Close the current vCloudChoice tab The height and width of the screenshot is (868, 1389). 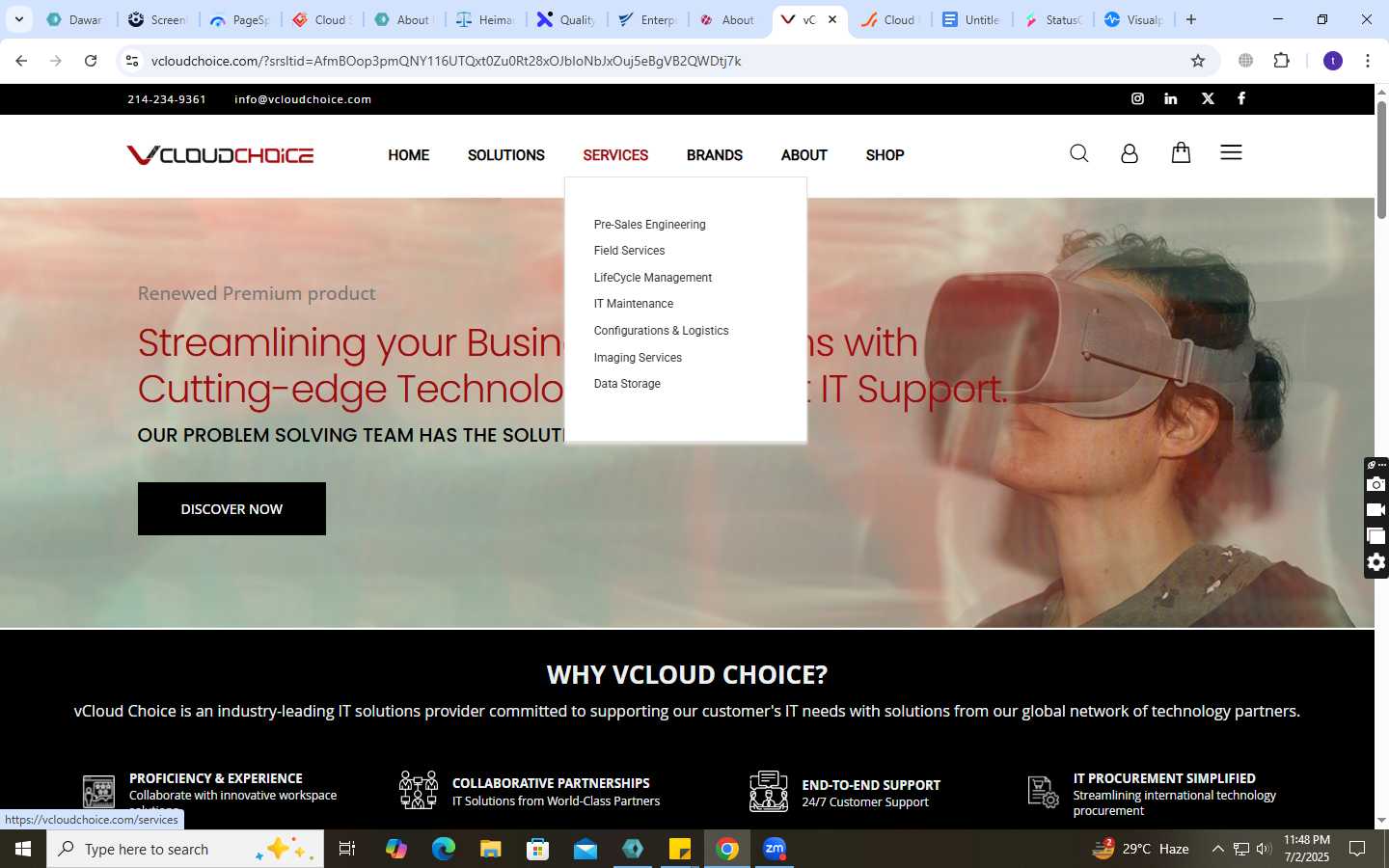[x=832, y=19]
